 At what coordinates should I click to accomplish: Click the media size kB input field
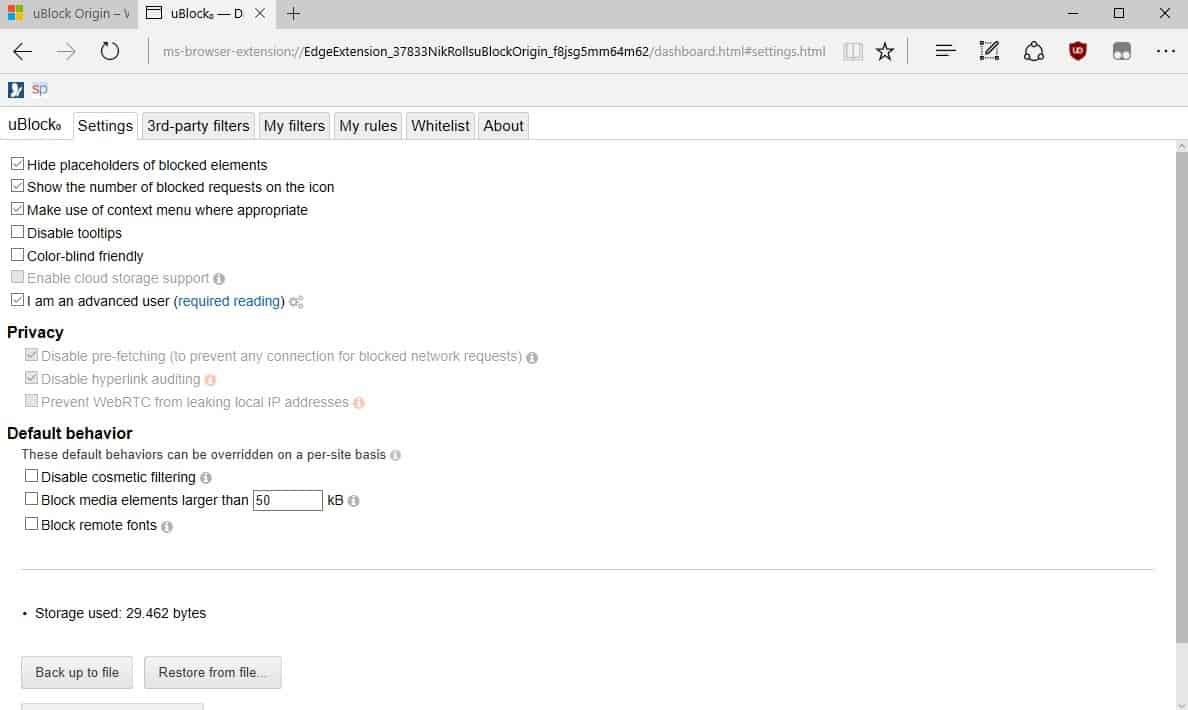pyautogui.click(x=287, y=500)
